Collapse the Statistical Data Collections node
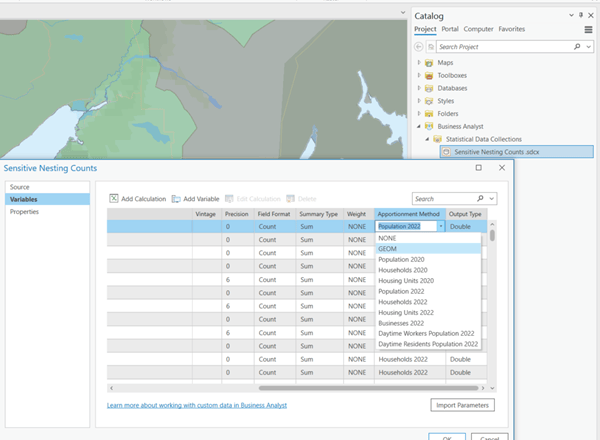Viewport: 600px width, 440px height. tap(427, 139)
